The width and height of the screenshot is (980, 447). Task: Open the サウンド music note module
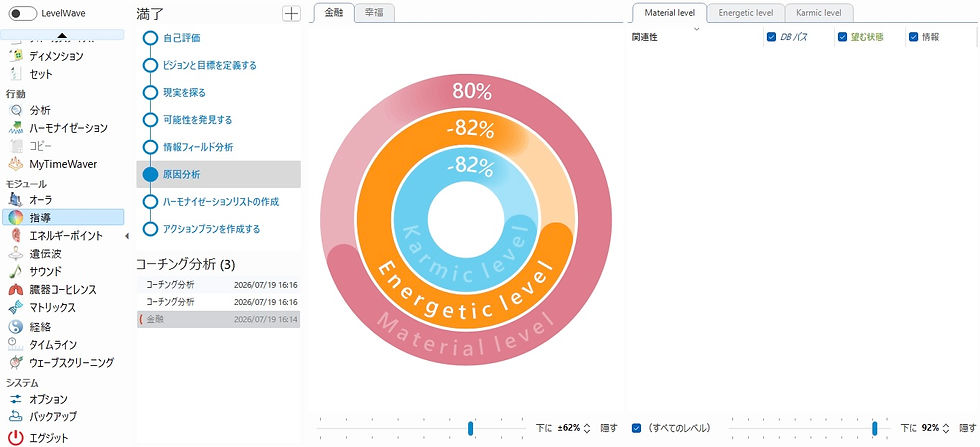click(16, 271)
